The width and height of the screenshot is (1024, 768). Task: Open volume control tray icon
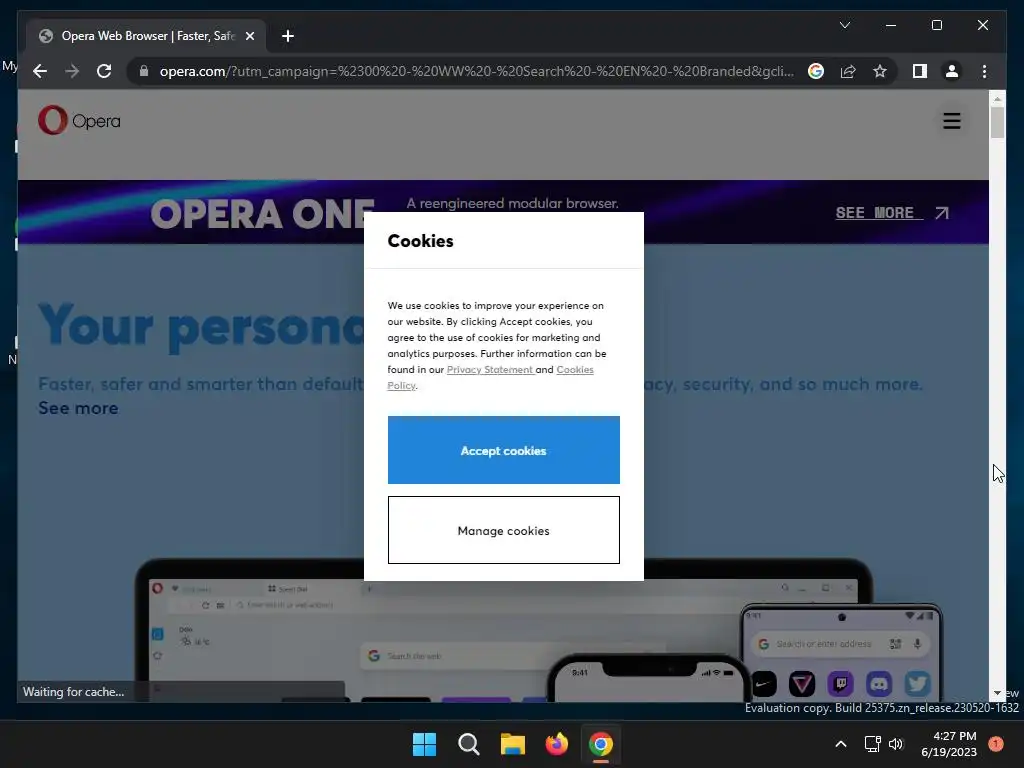896,744
